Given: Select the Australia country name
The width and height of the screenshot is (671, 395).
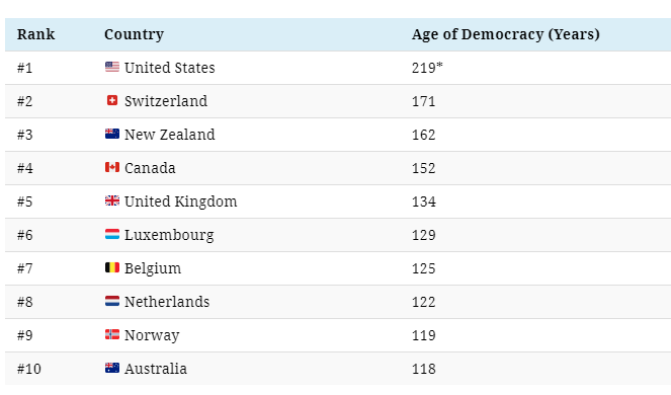Looking at the screenshot, I should 156,368.
